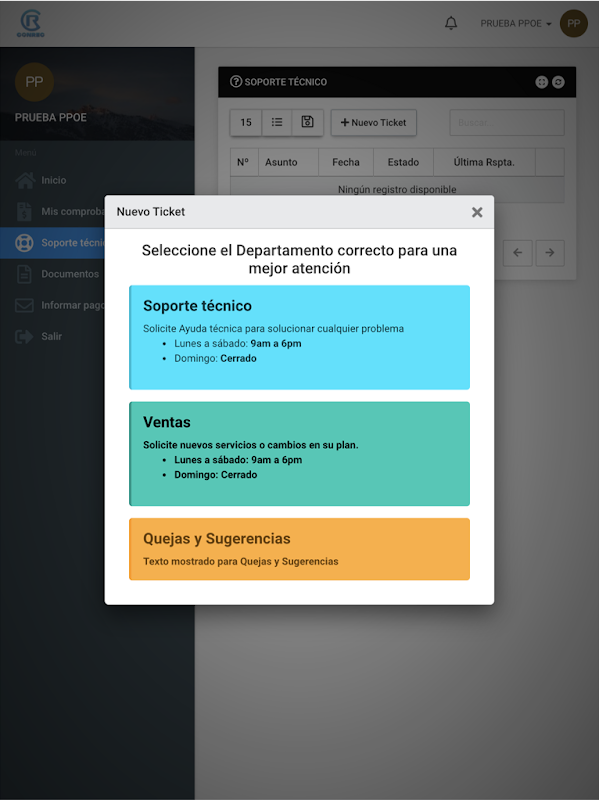
Task: Open the notifications bell
Action: click(x=451, y=23)
